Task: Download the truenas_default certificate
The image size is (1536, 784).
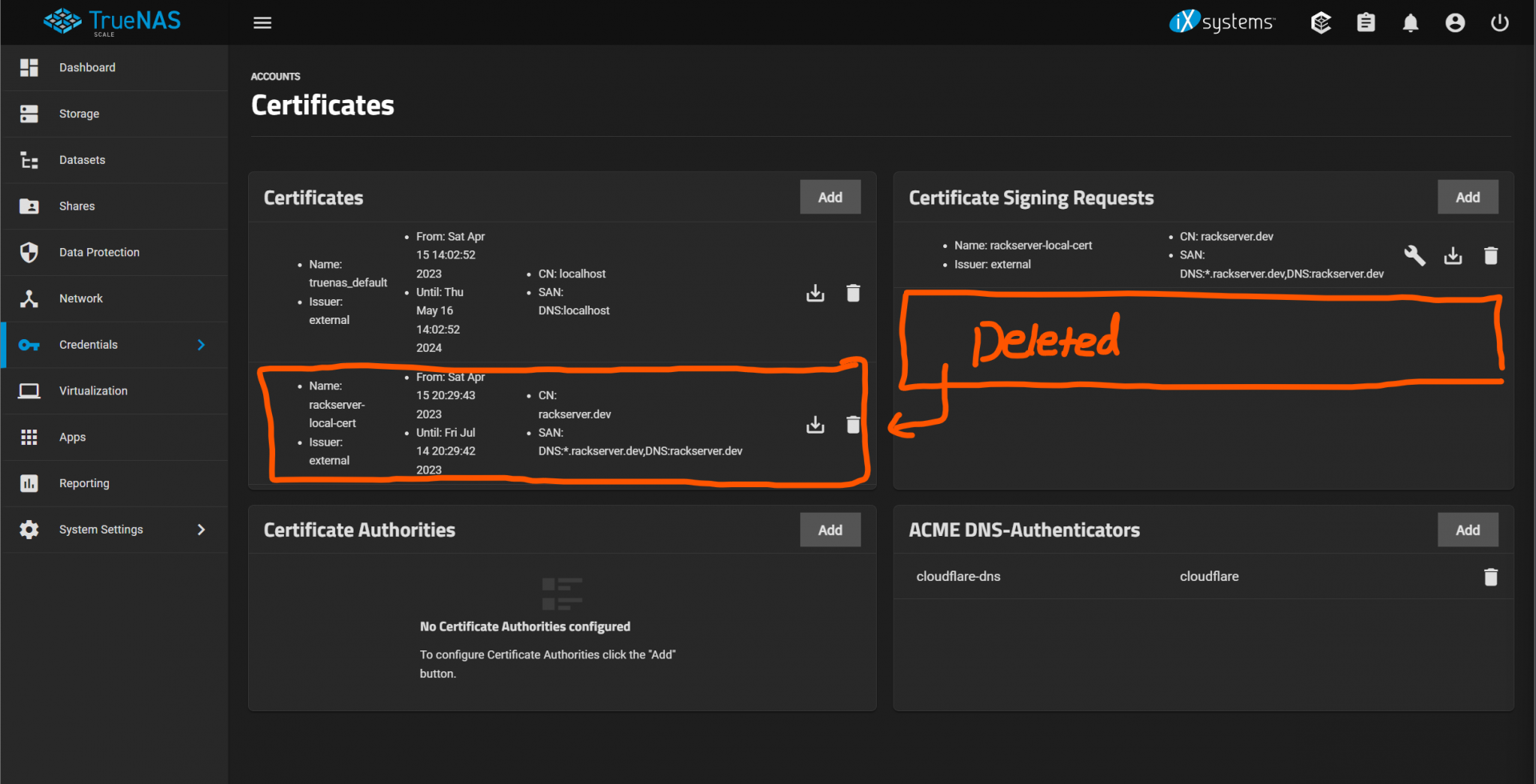Action: coord(815,293)
